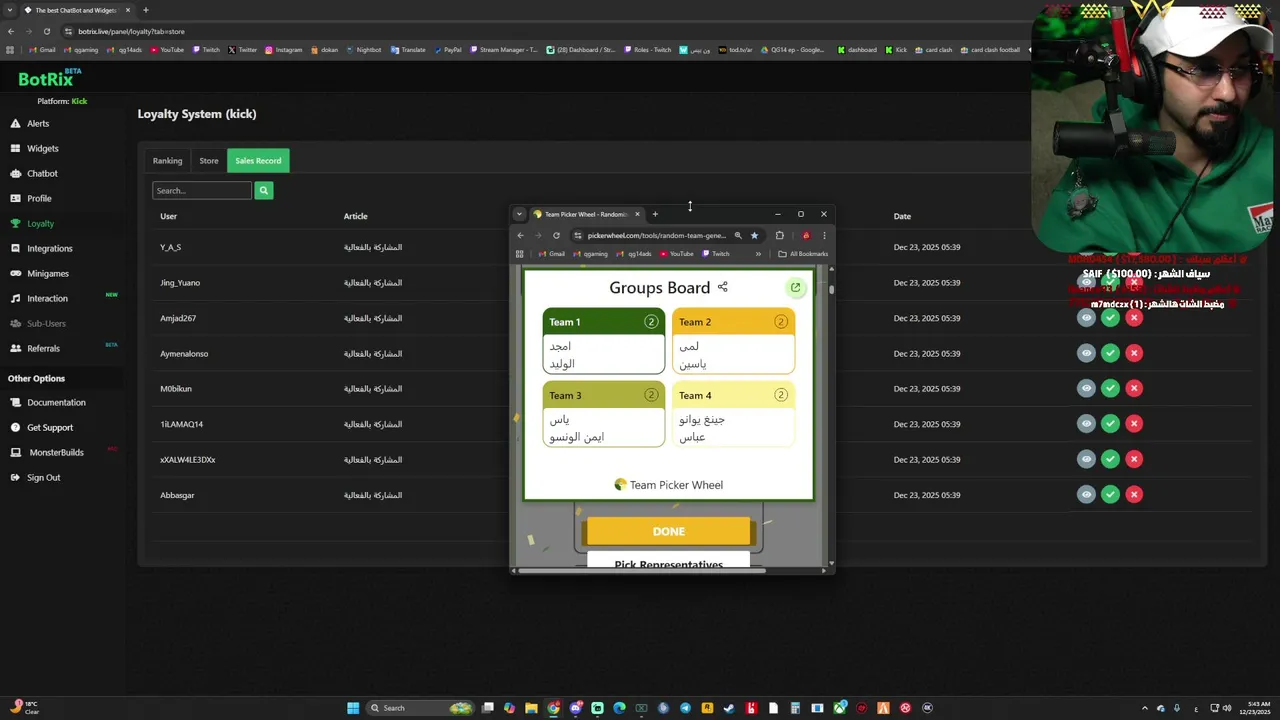Click the share icon beside Groups Board
1280x720 pixels.
(x=723, y=287)
